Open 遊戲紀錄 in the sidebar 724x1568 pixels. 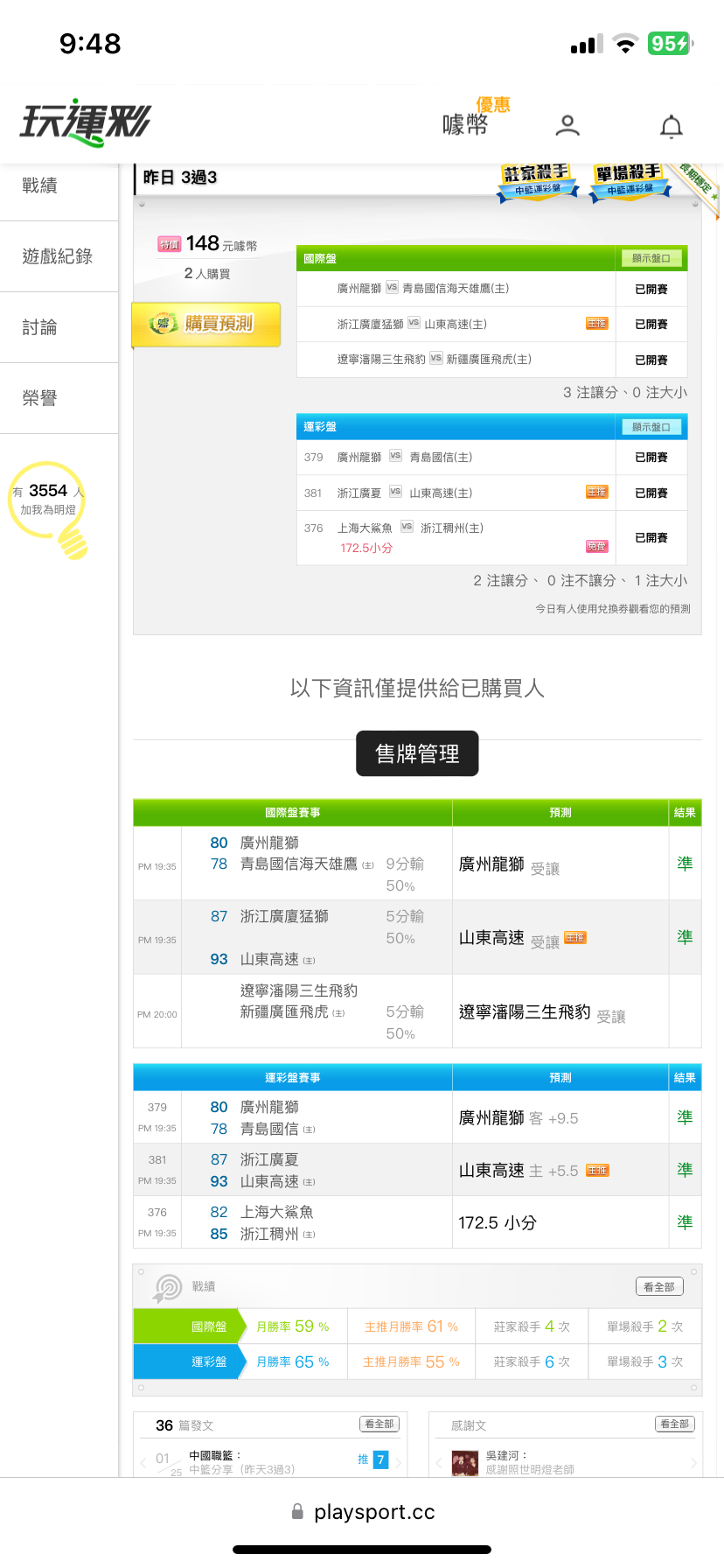pos(58,256)
